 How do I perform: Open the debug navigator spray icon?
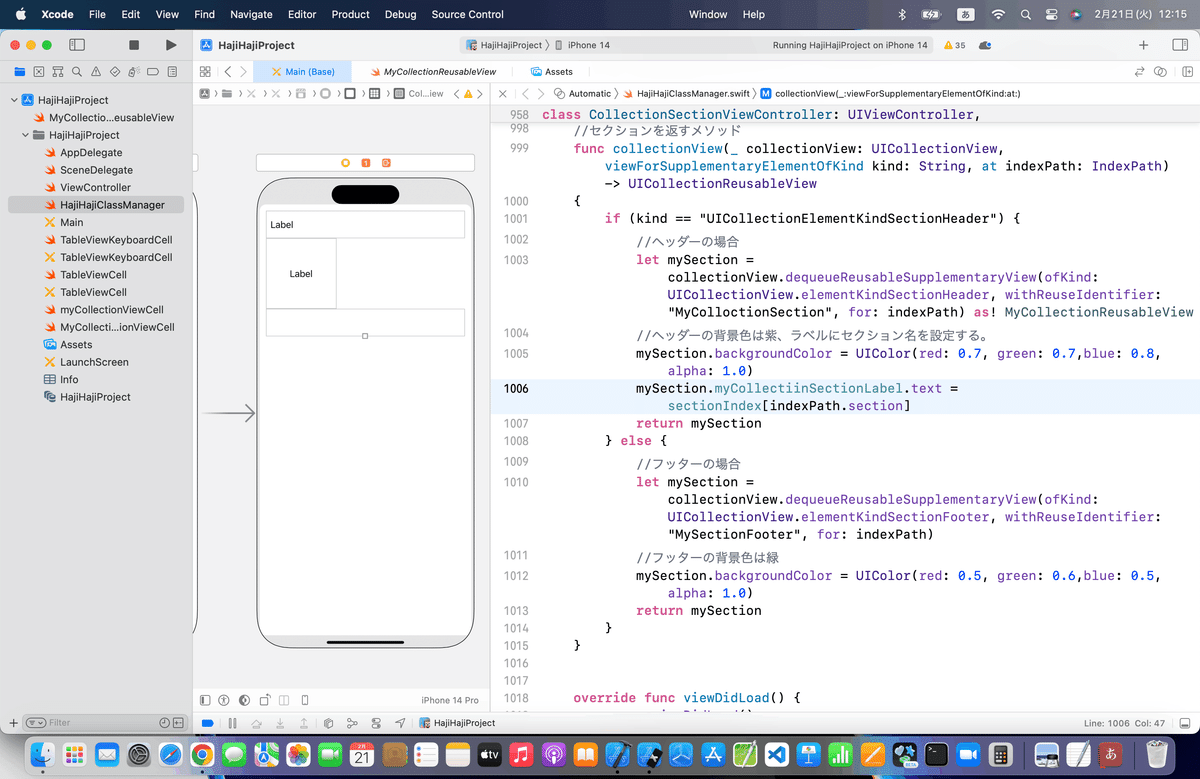134,71
